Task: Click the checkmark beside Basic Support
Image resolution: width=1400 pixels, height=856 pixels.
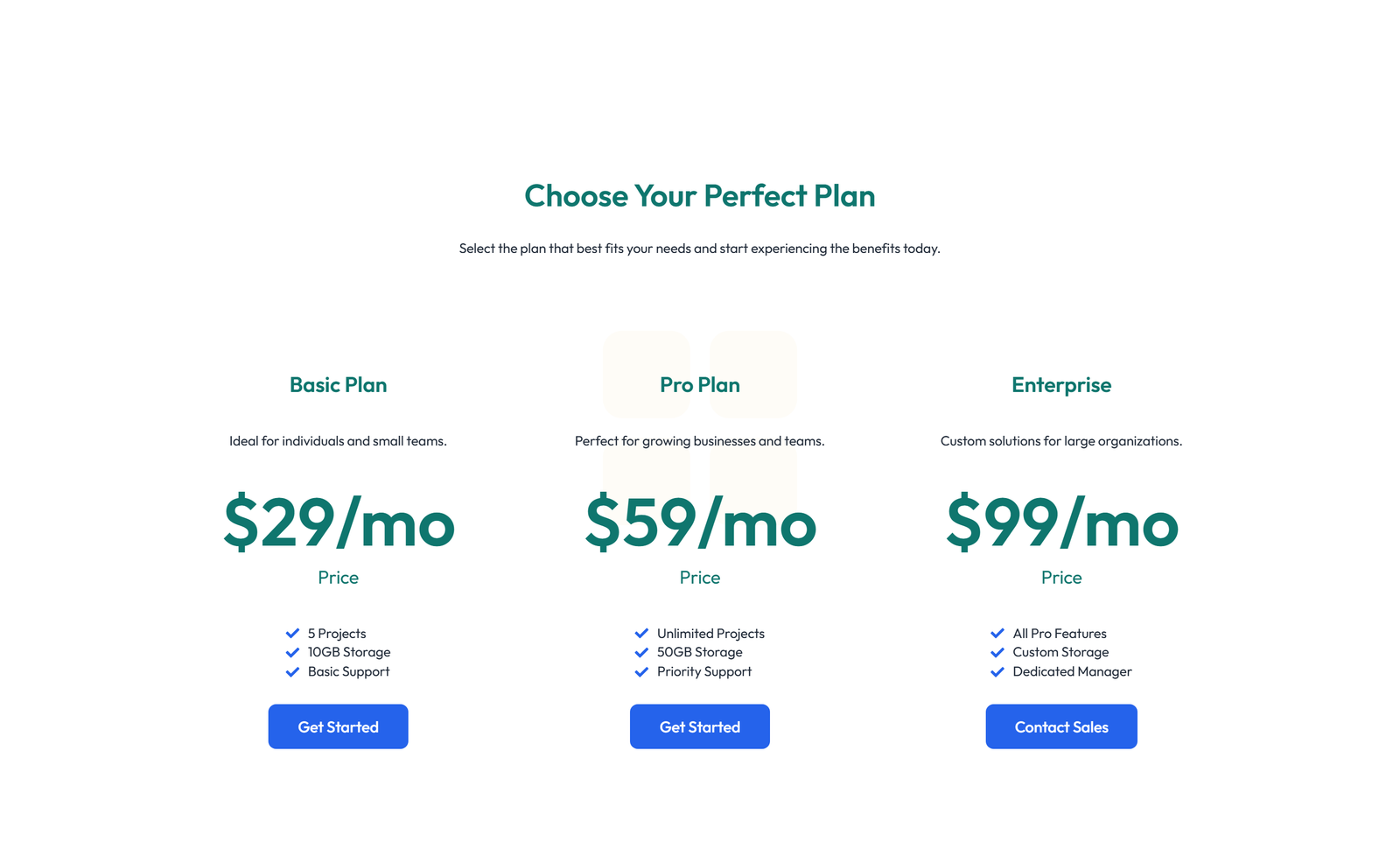Action: 292,671
